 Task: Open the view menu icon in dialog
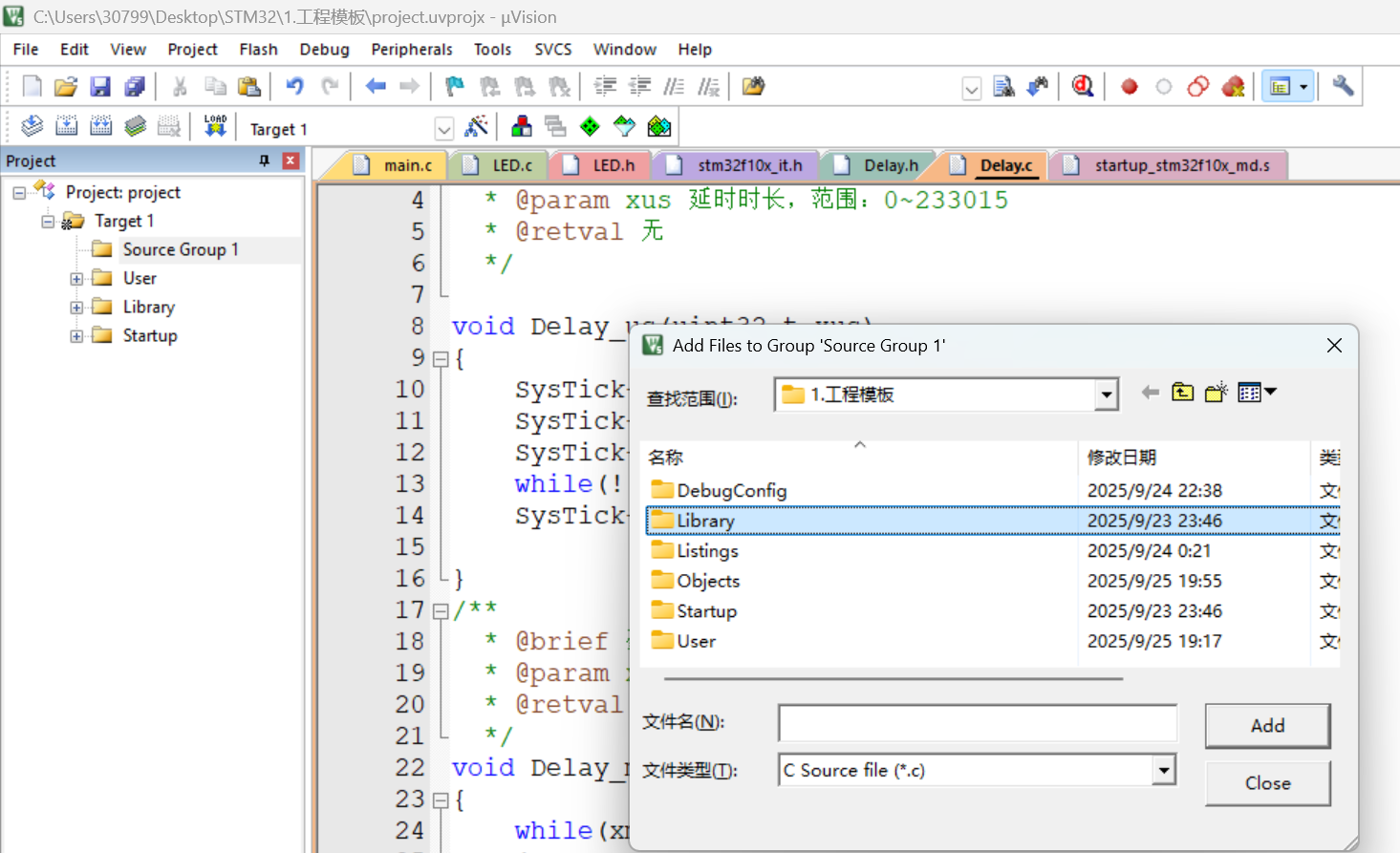click(1257, 393)
